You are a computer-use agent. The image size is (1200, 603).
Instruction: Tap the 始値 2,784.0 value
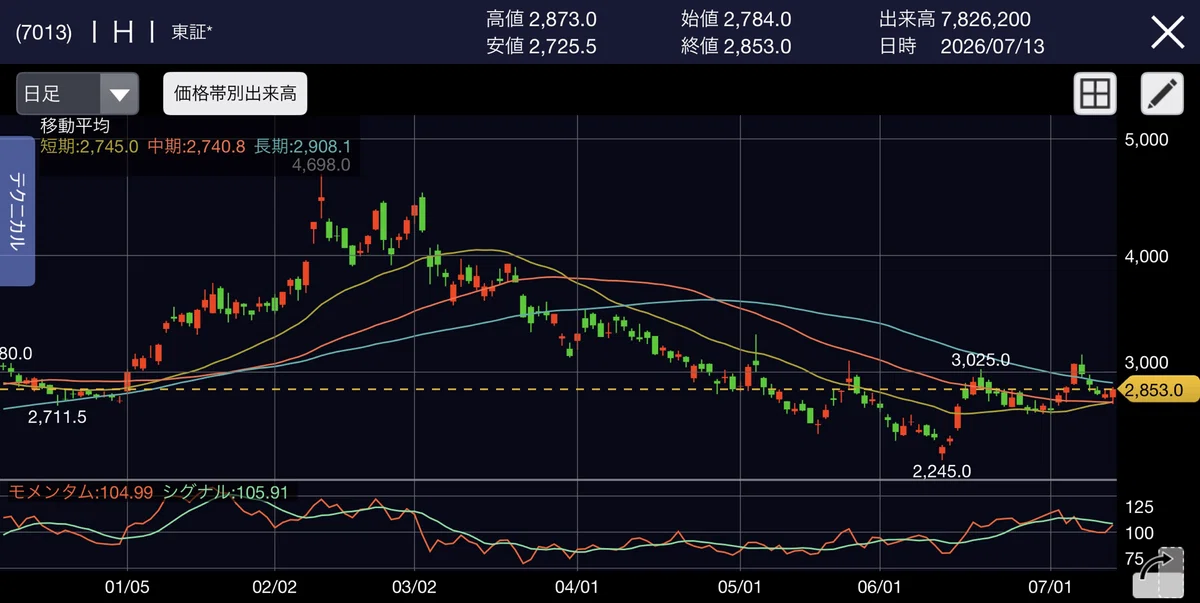(735, 19)
